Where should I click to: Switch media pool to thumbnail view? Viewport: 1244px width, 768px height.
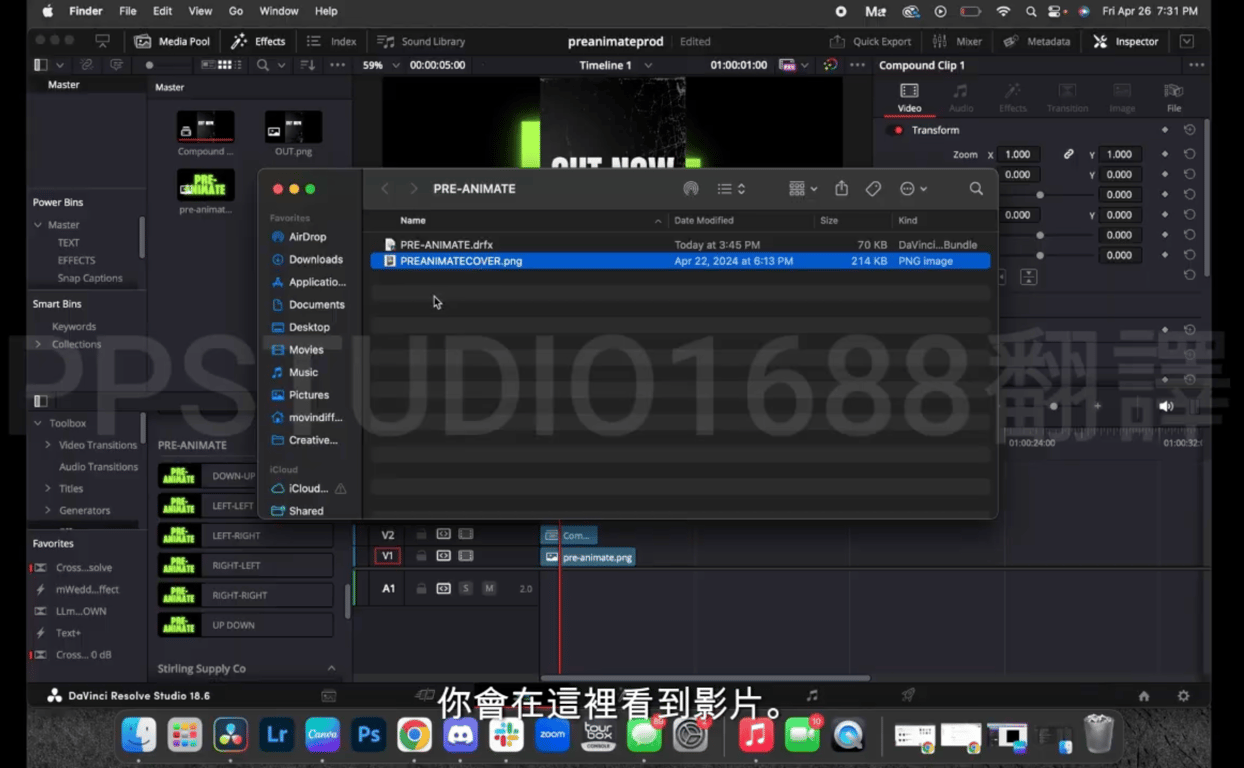click(224, 65)
